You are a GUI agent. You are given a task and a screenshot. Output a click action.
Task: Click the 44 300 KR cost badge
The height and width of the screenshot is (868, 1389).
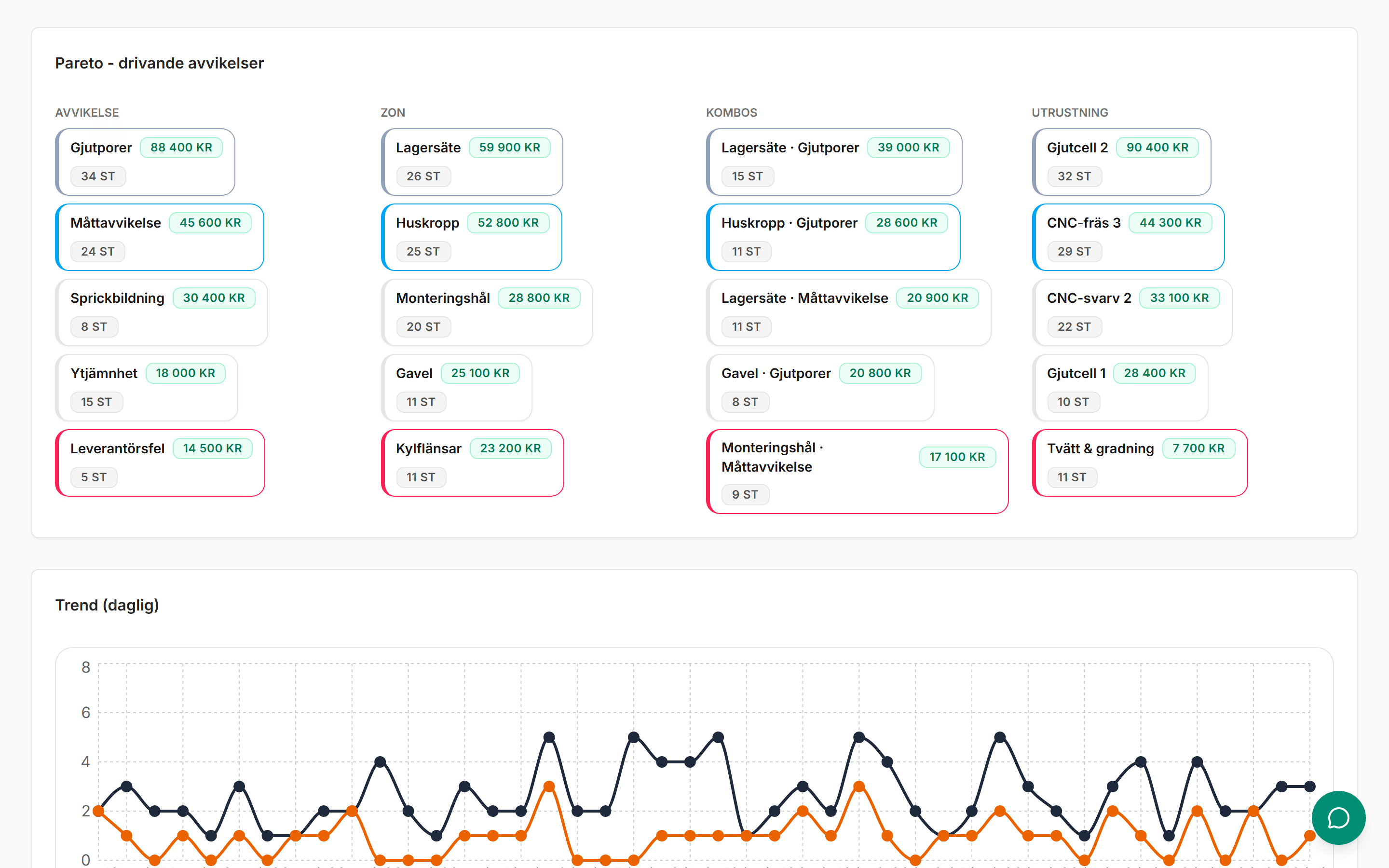pyautogui.click(x=1171, y=223)
